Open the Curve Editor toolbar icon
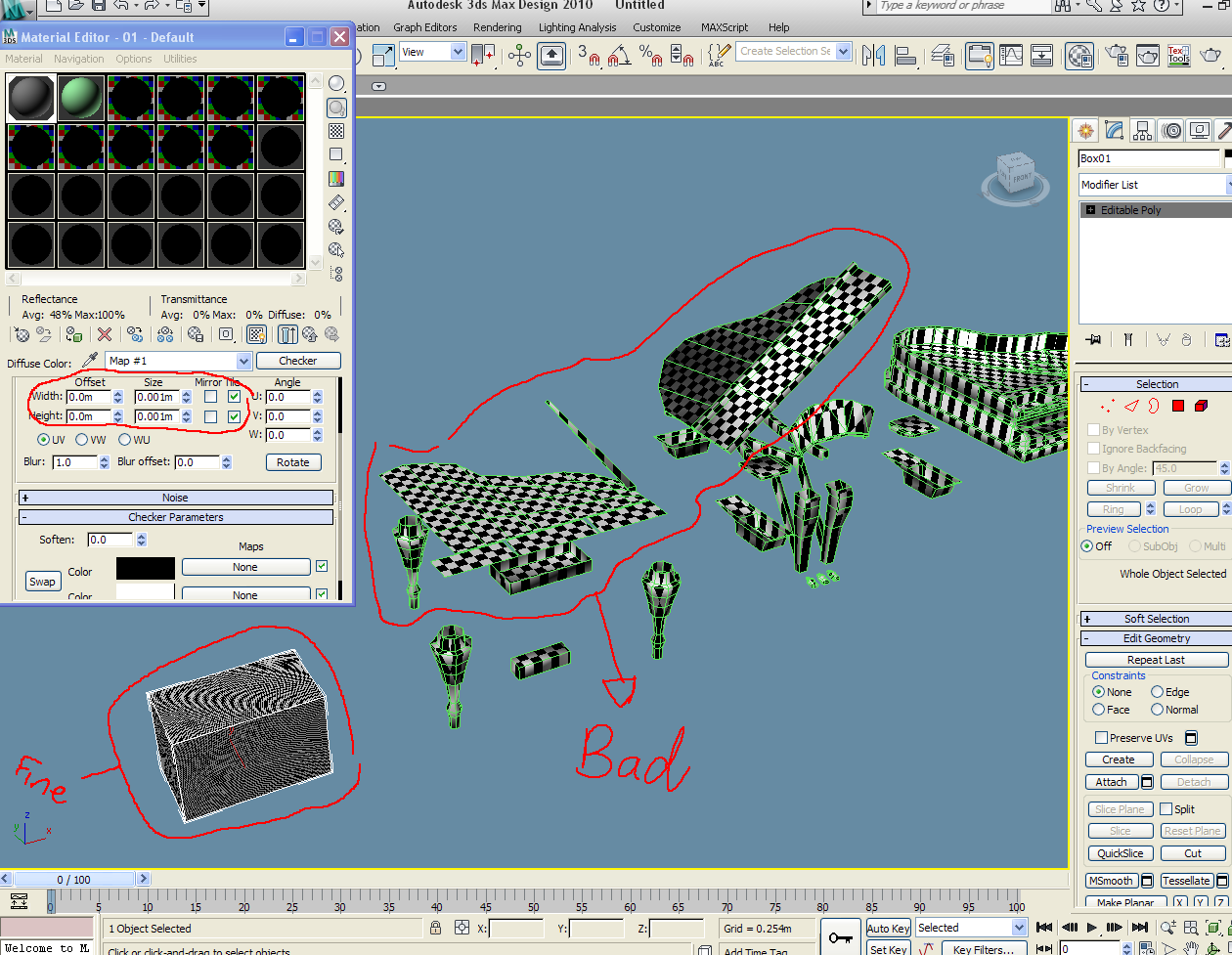 click(1010, 55)
